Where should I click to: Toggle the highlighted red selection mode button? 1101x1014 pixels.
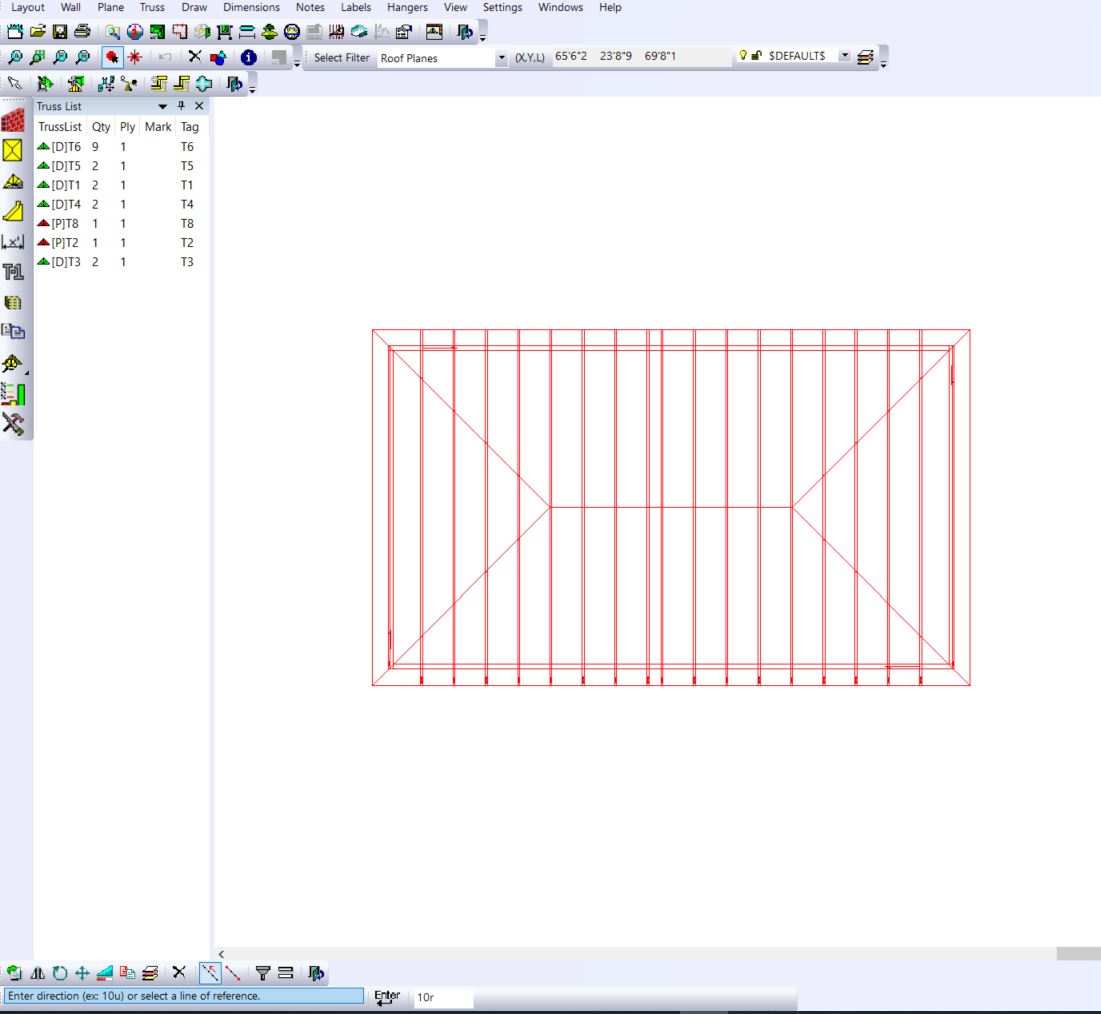(x=113, y=58)
